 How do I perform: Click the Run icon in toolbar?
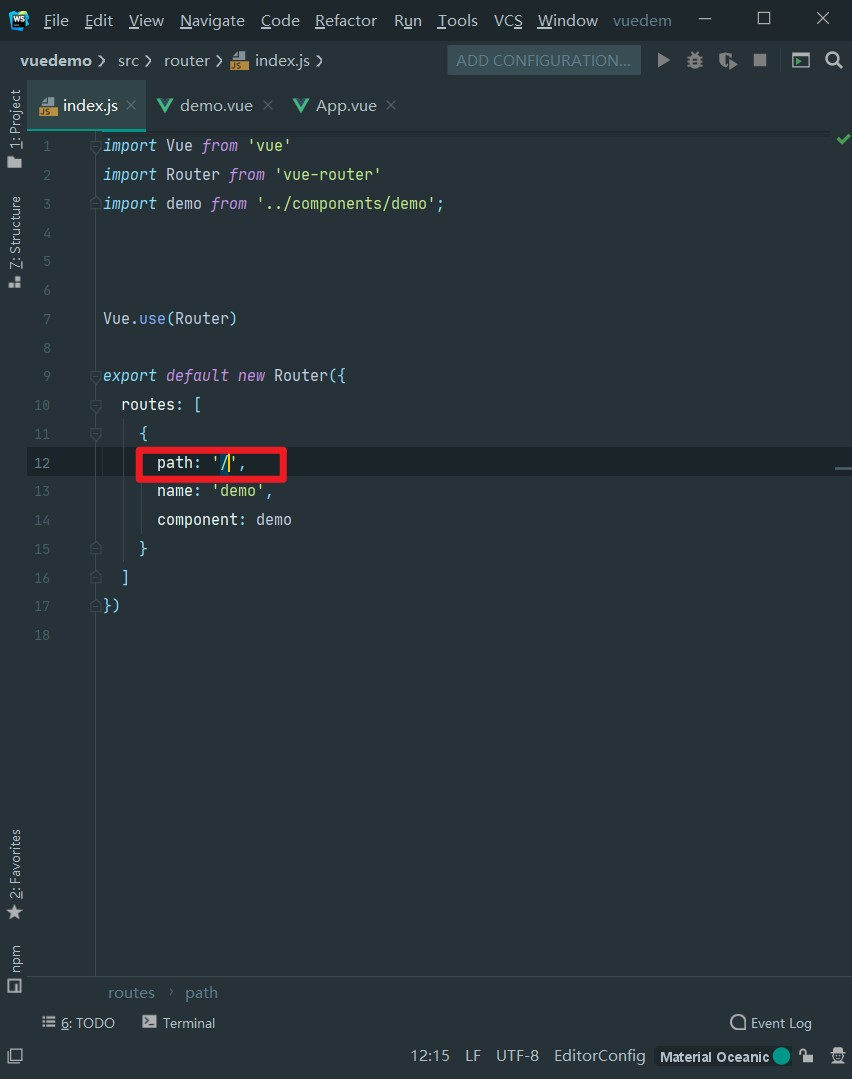pyautogui.click(x=664, y=60)
